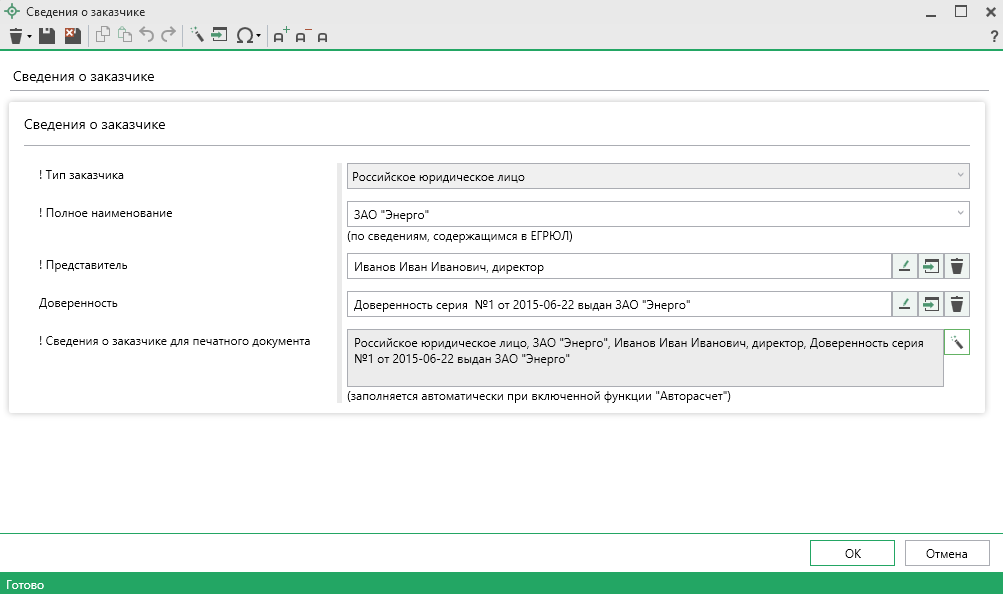The width and height of the screenshot is (1003, 594).
Task: Edit the "Представитель" entry with the pencil icon
Action: [904, 266]
